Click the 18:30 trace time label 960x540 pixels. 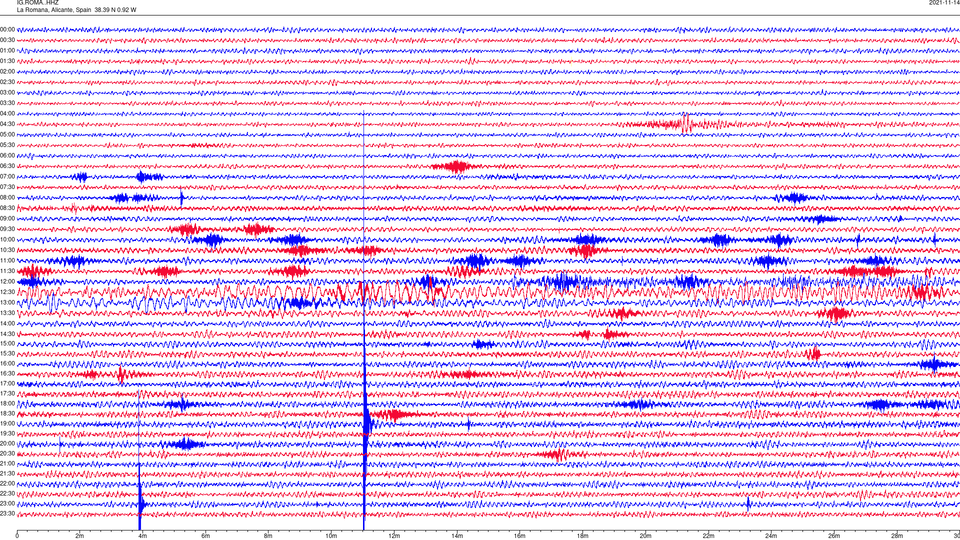7,414
